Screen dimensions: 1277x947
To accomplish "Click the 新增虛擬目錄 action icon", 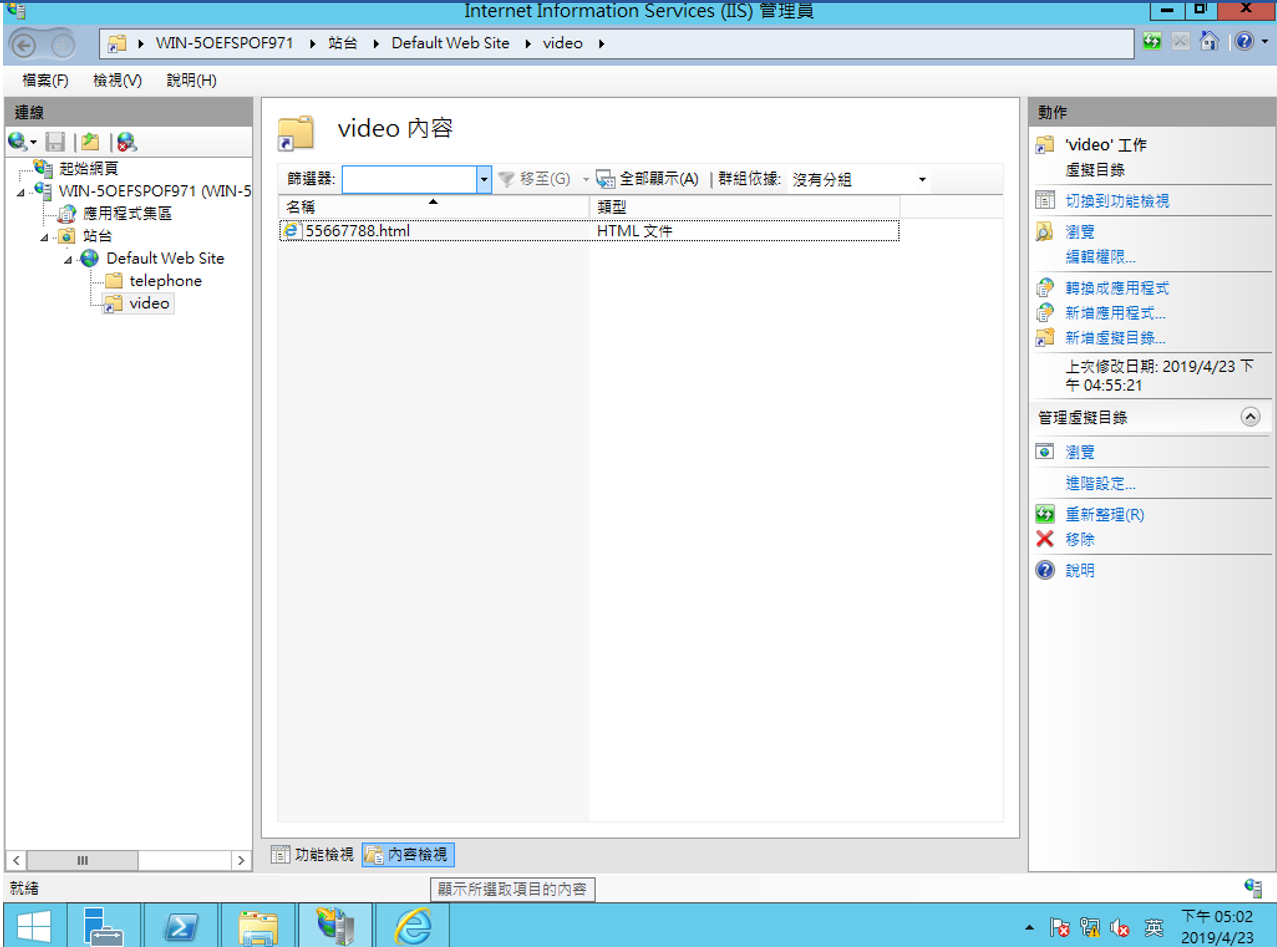I will pos(1045,338).
